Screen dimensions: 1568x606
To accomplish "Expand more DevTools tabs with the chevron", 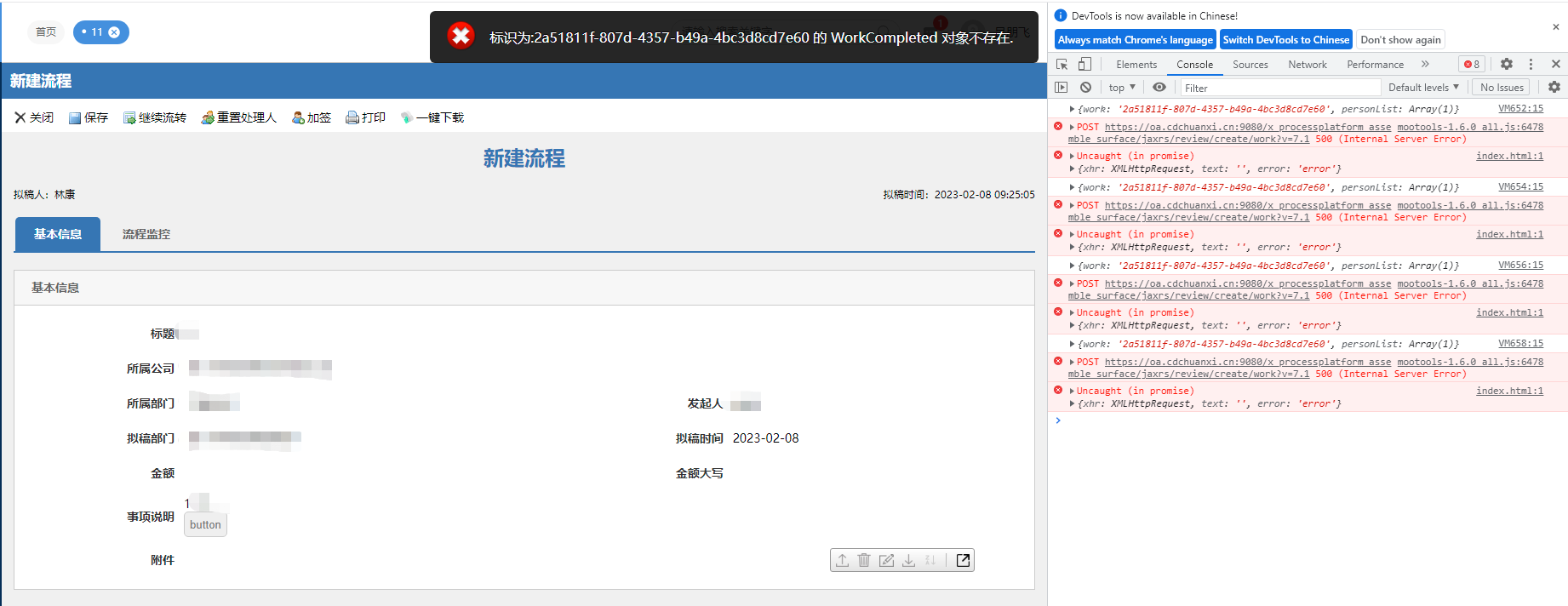I will point(1425,64).
